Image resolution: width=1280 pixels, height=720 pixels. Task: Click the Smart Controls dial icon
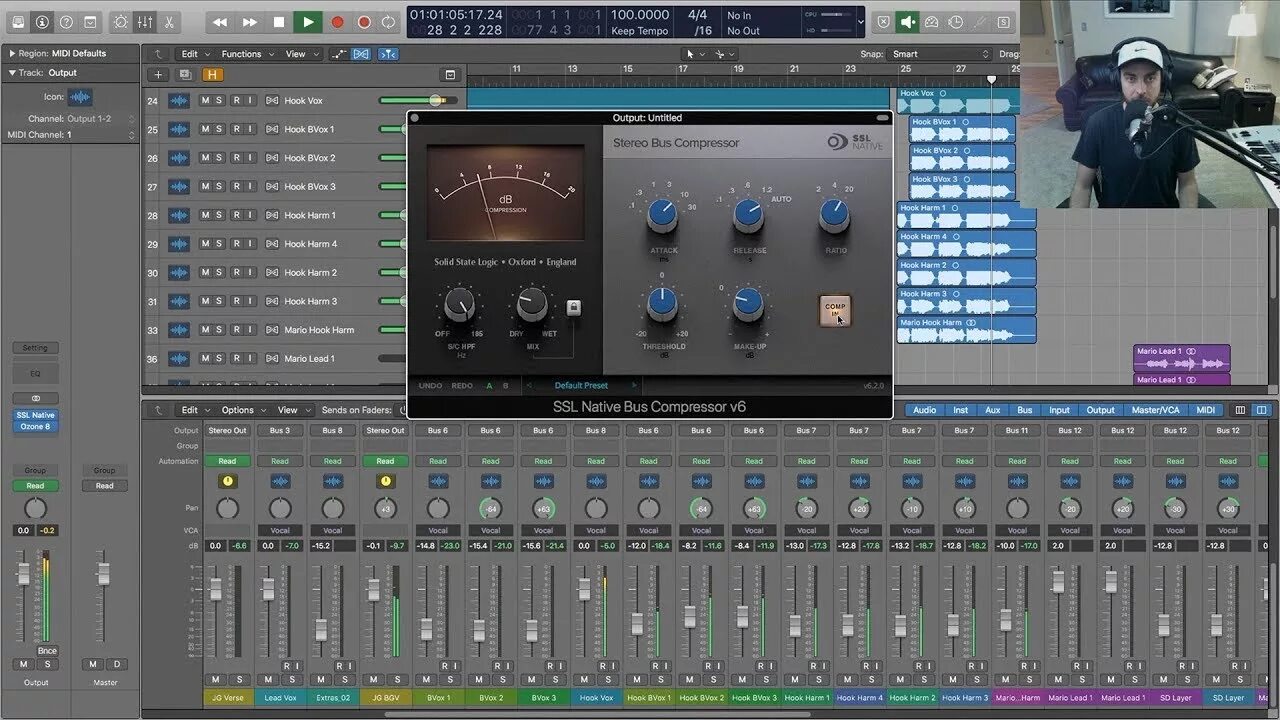click(x=121, y=21)
